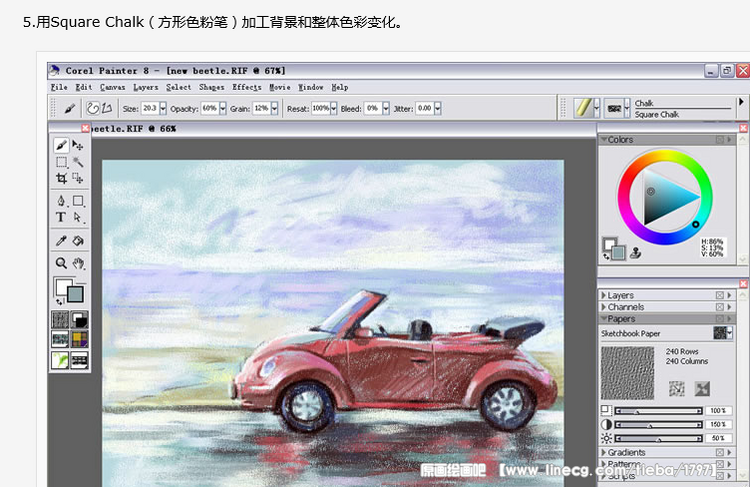750x487 pixels.
Task: Click the saturation value triangle
Action: point(665,197)
